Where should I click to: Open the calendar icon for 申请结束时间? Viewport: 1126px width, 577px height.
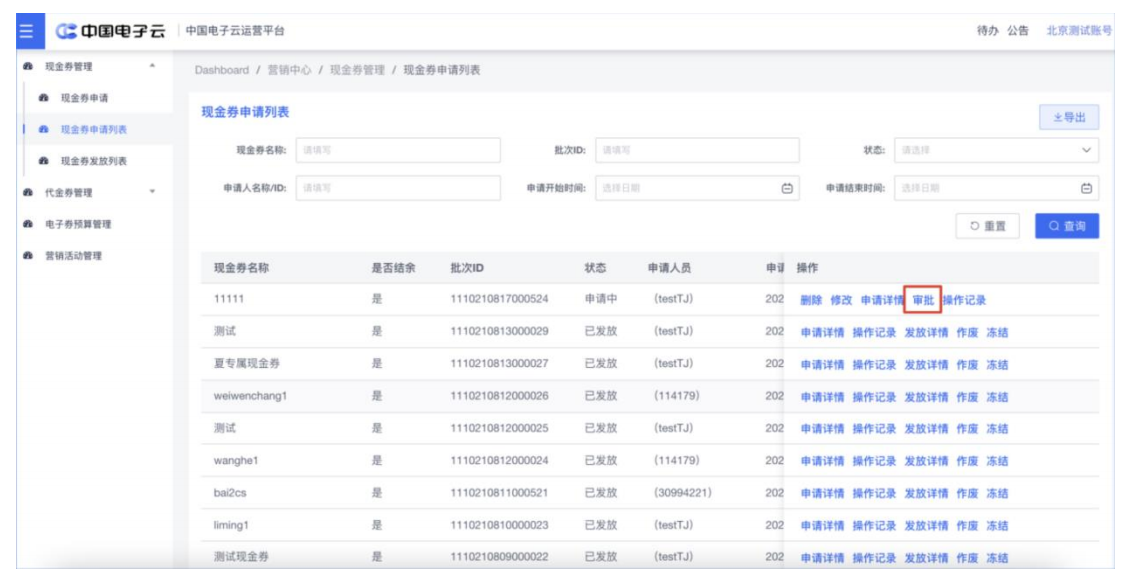[x=1087, y=188]
